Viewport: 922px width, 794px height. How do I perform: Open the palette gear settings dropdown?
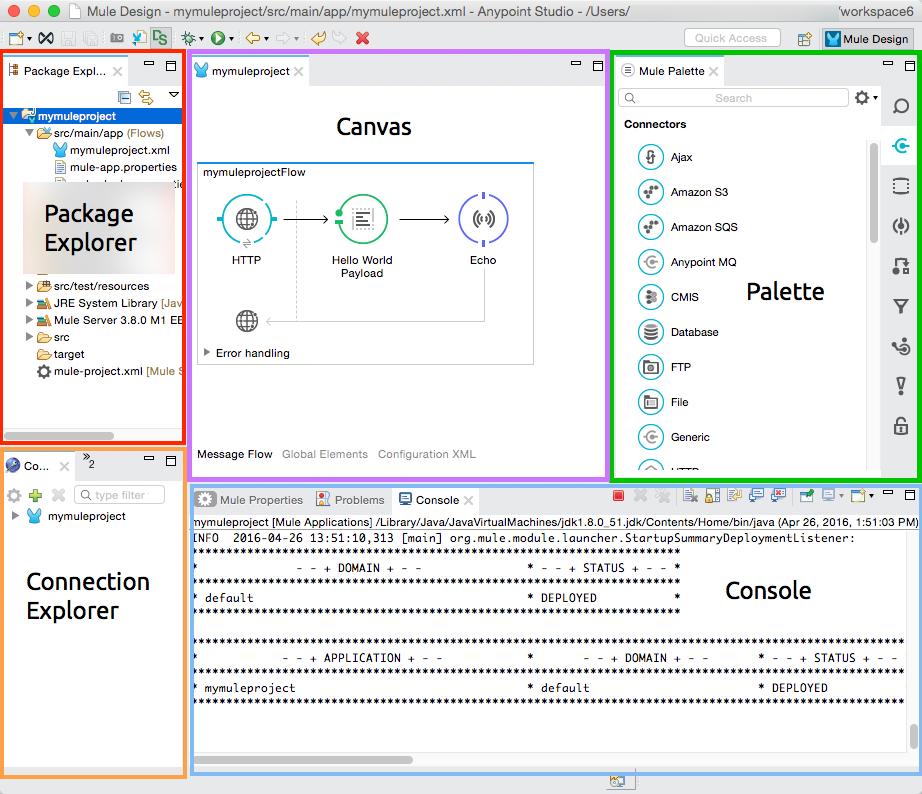(x=866, y=98)
